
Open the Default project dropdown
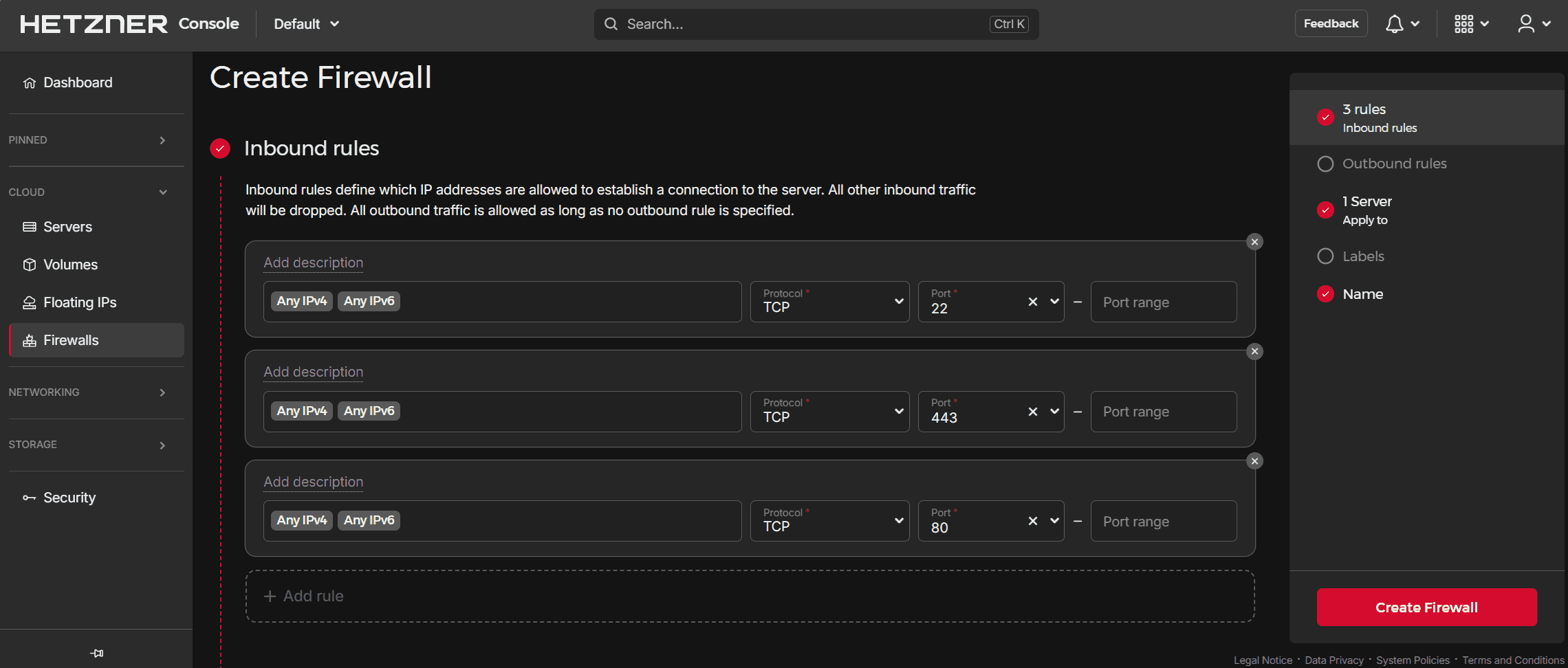pos(307,24)
